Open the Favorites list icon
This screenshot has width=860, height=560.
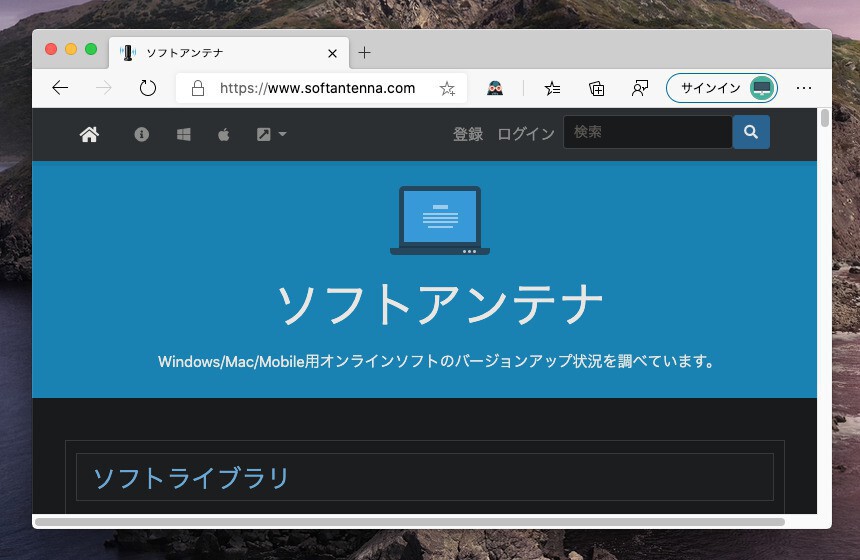[552, 88]
